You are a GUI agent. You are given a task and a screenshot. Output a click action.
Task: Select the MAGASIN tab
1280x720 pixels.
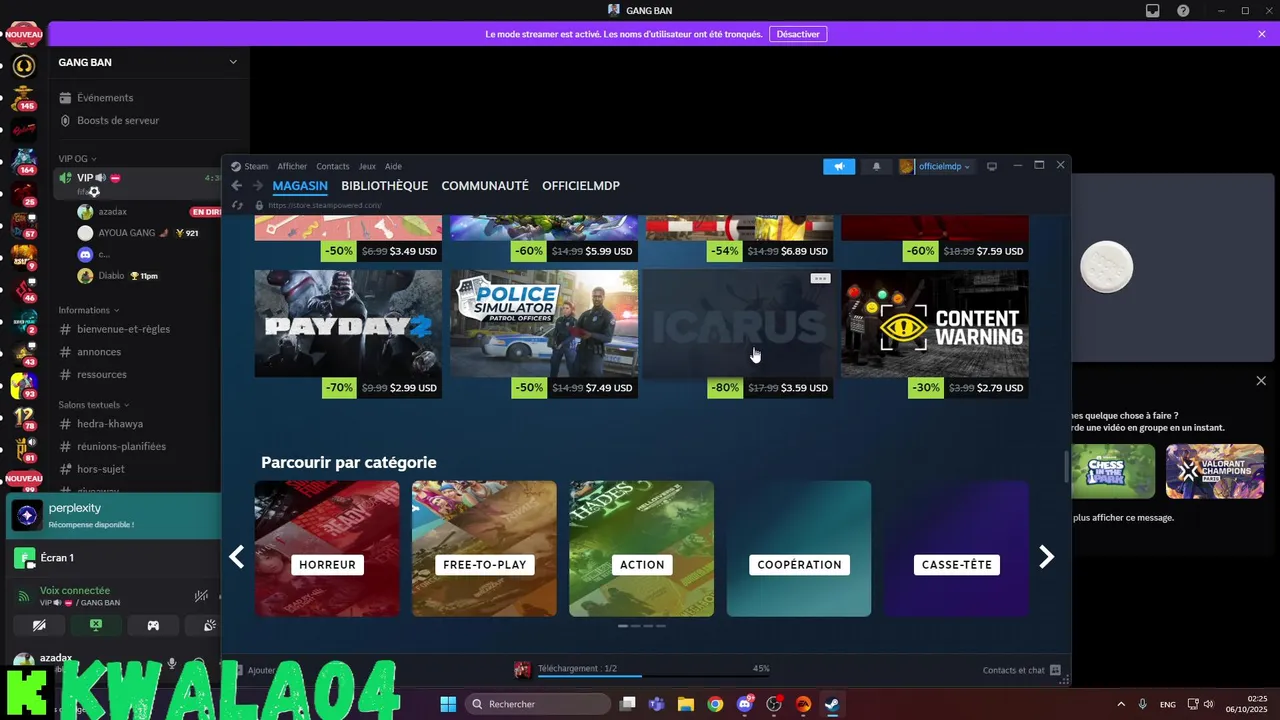[x=300, y=186]
